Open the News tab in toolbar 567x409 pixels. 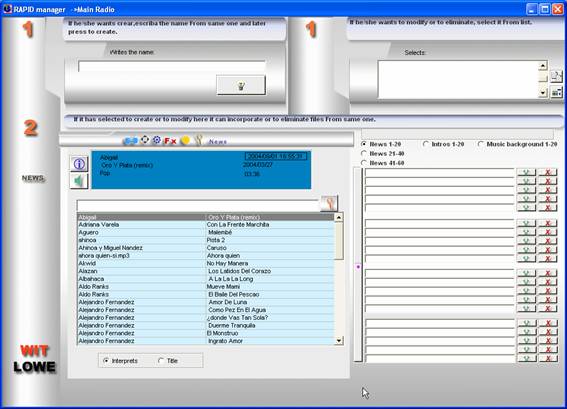pos(217,141)
